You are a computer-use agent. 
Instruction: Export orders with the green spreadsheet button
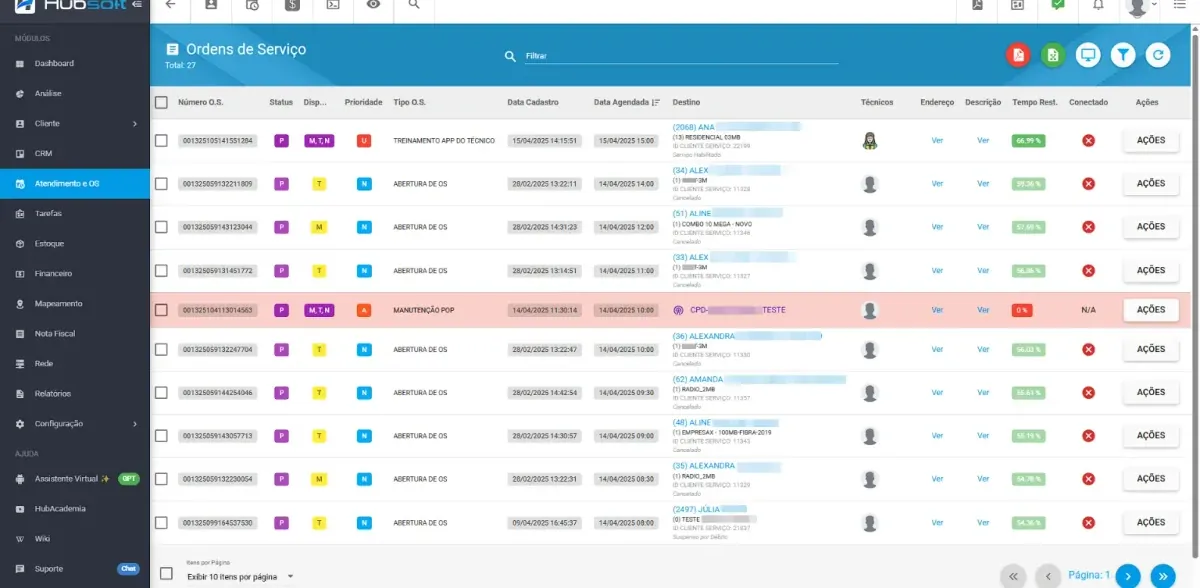pos(1053,56)
